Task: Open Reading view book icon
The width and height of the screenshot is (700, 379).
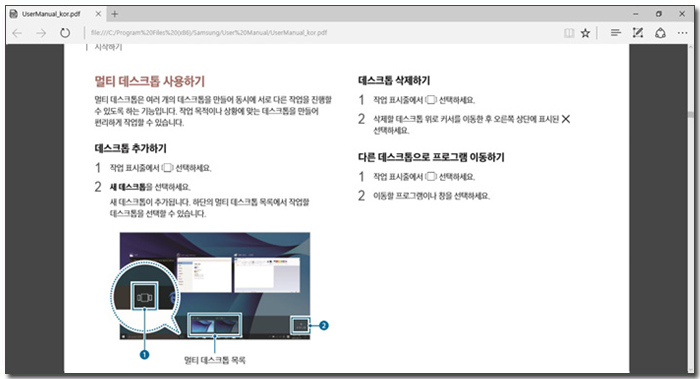Action: [x=569, y=33]
